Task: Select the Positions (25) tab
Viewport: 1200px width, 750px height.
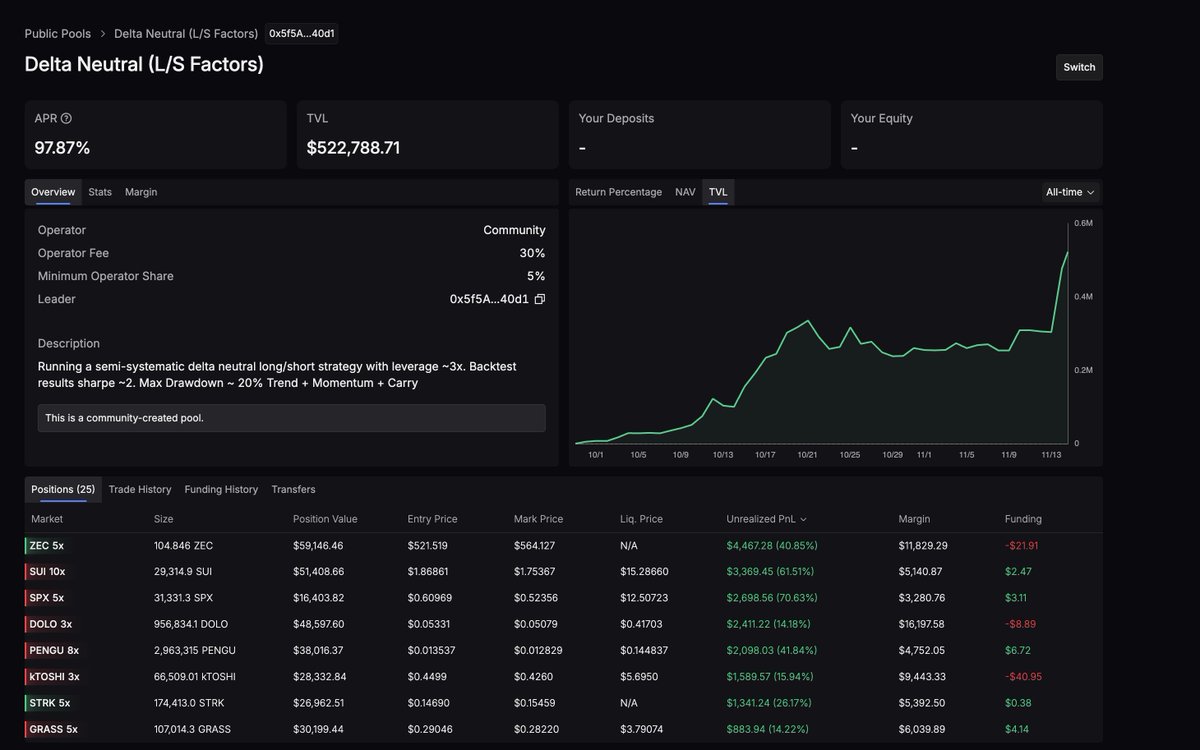Action: 62,489
